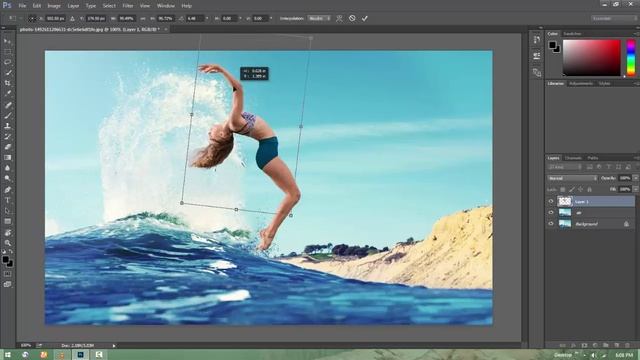Select the Dodge tool
This screenshot has width=640, height=360.
point(7,179)
